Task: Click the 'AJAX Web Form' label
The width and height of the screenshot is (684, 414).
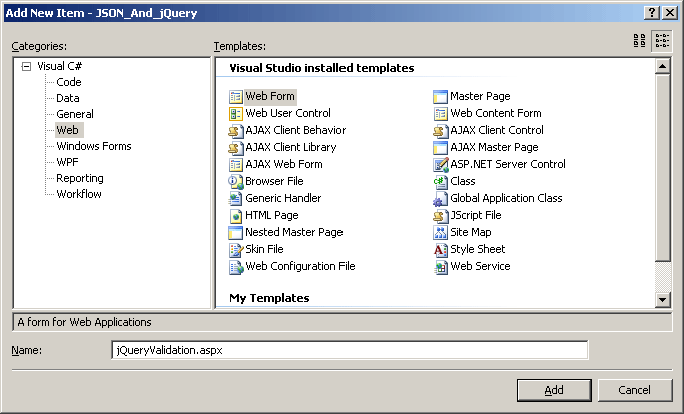Action: pos(284,164)
